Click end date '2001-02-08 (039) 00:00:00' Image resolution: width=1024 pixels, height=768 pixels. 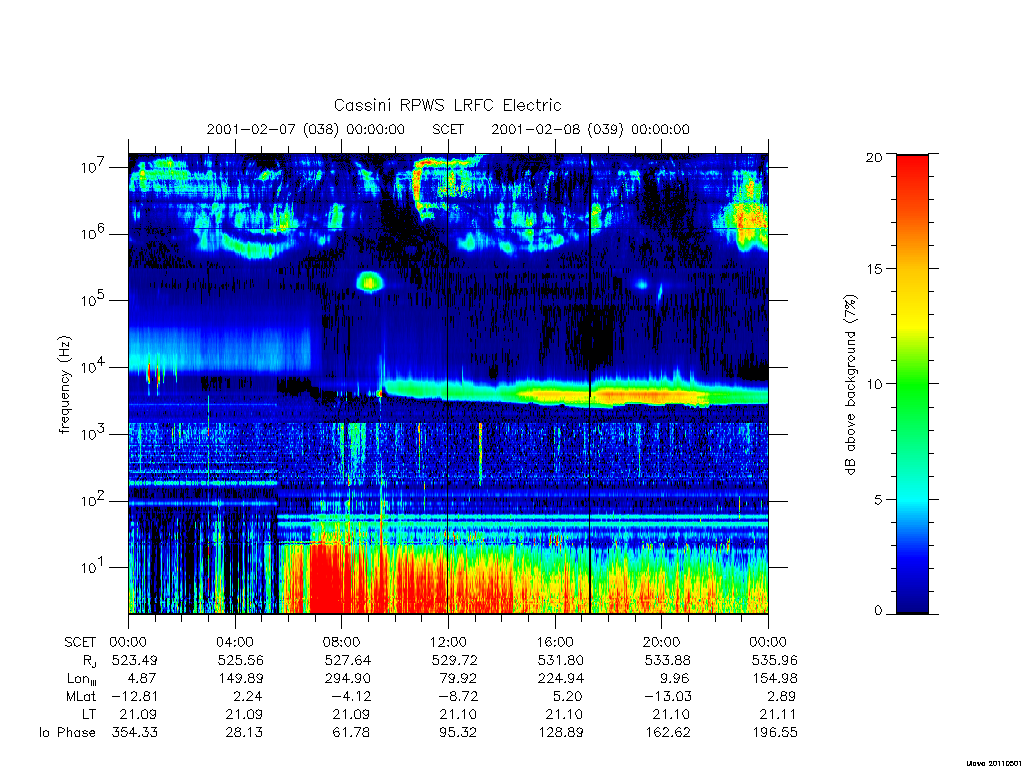(590, 129)
